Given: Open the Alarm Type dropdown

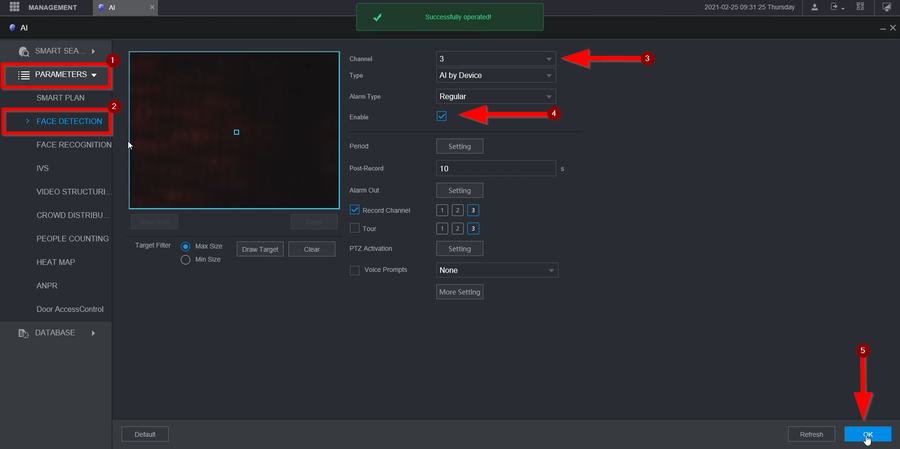Looking at the screenshot, I should click(495, 96).
